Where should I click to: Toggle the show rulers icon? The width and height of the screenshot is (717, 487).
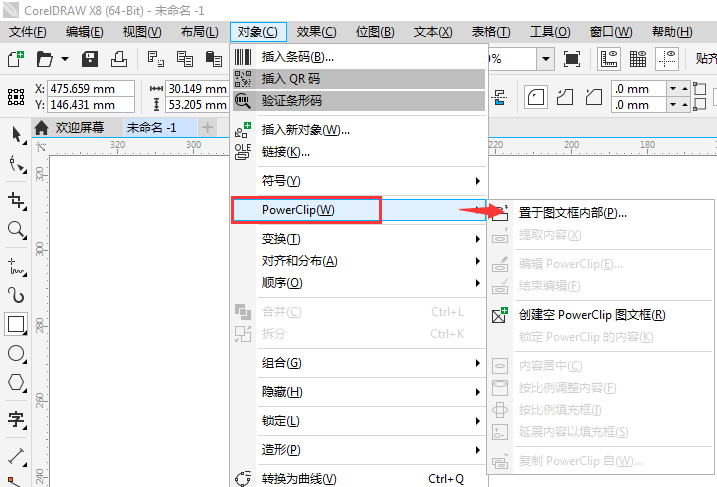tap(609, 59)
